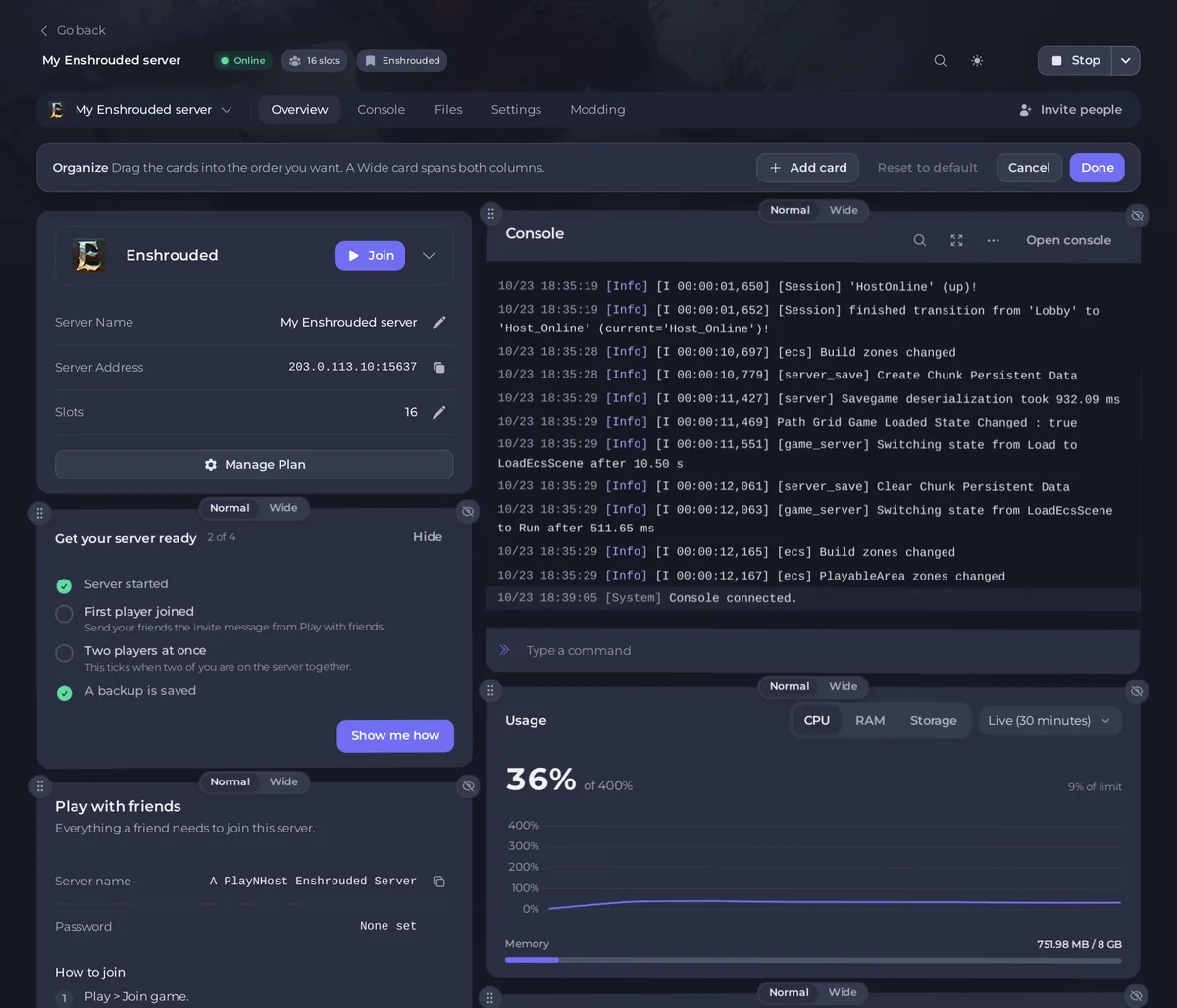
Task: Hide the Get your server ready card via eye icon
Action: [x=468, y=512]
